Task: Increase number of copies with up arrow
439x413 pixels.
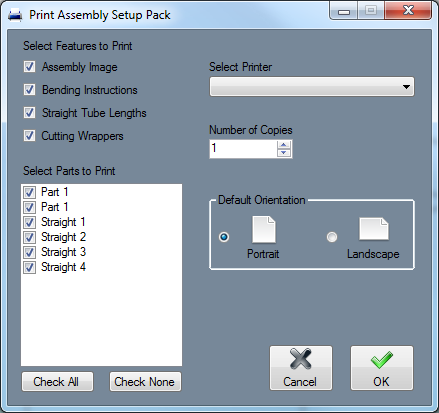Action: point(284,145)
